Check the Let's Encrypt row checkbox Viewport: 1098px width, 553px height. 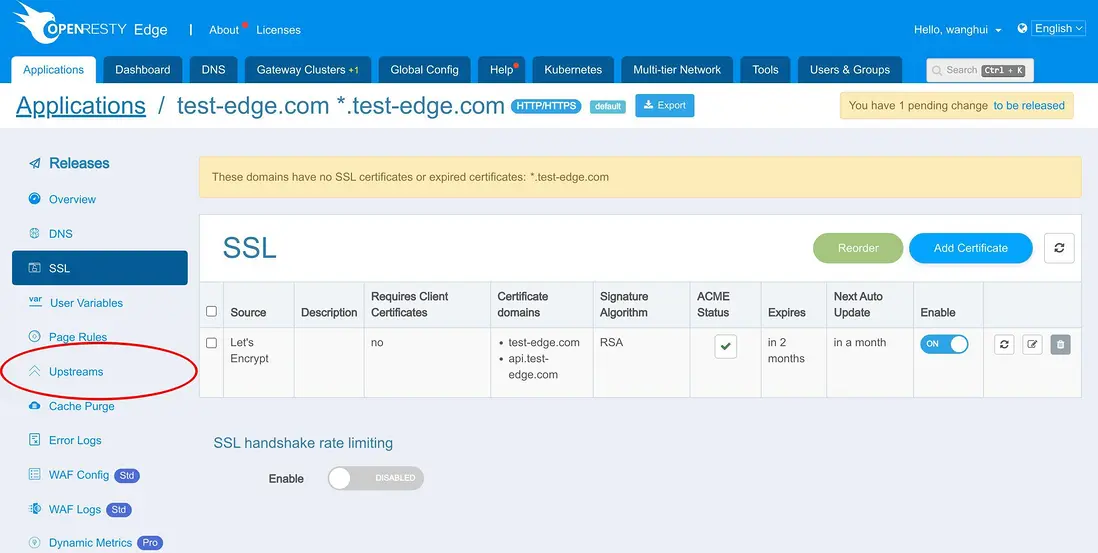tap(211, 343)
